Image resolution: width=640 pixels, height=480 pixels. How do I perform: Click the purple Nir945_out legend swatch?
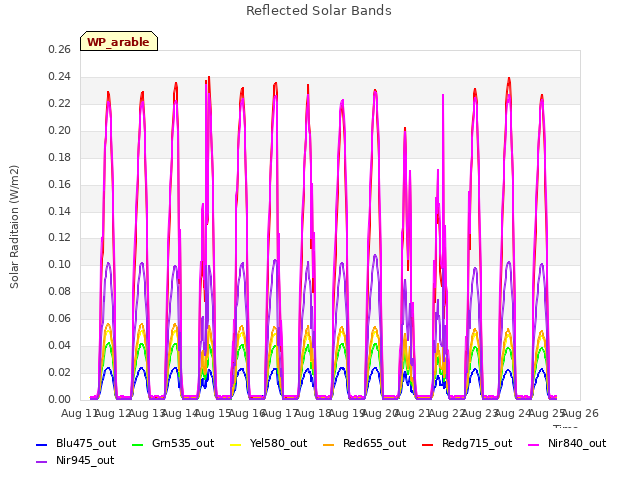click(42, 462)
